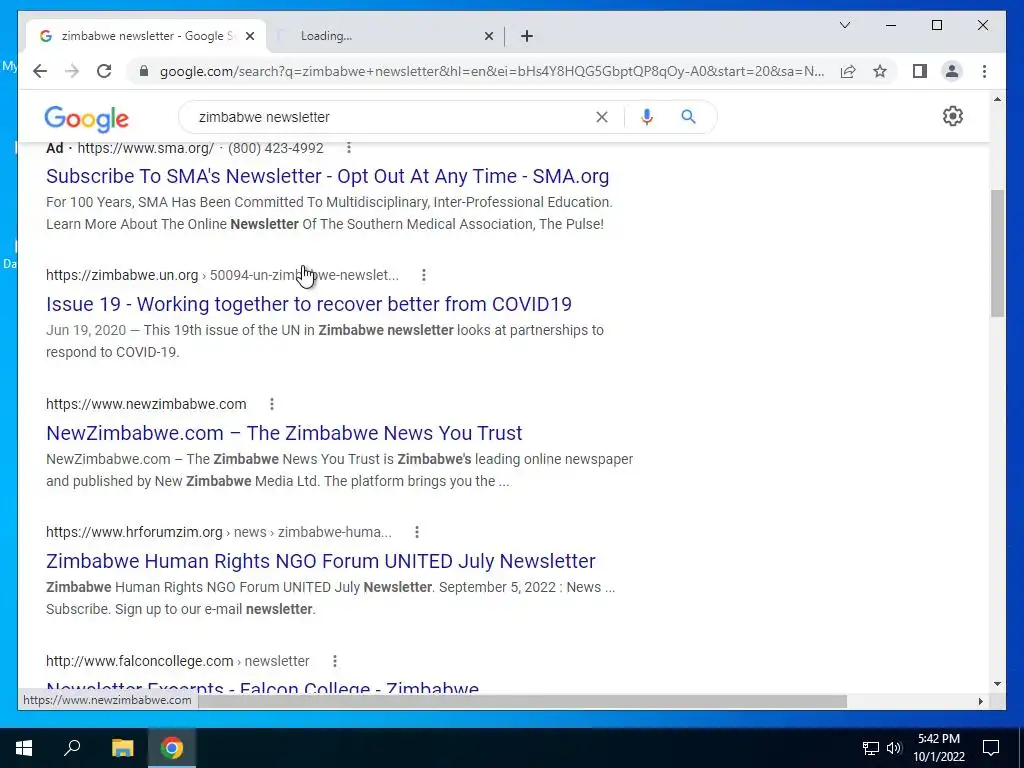Click the scroll up arrow
Screen dimensions: 1024x768
pos(997,100)
